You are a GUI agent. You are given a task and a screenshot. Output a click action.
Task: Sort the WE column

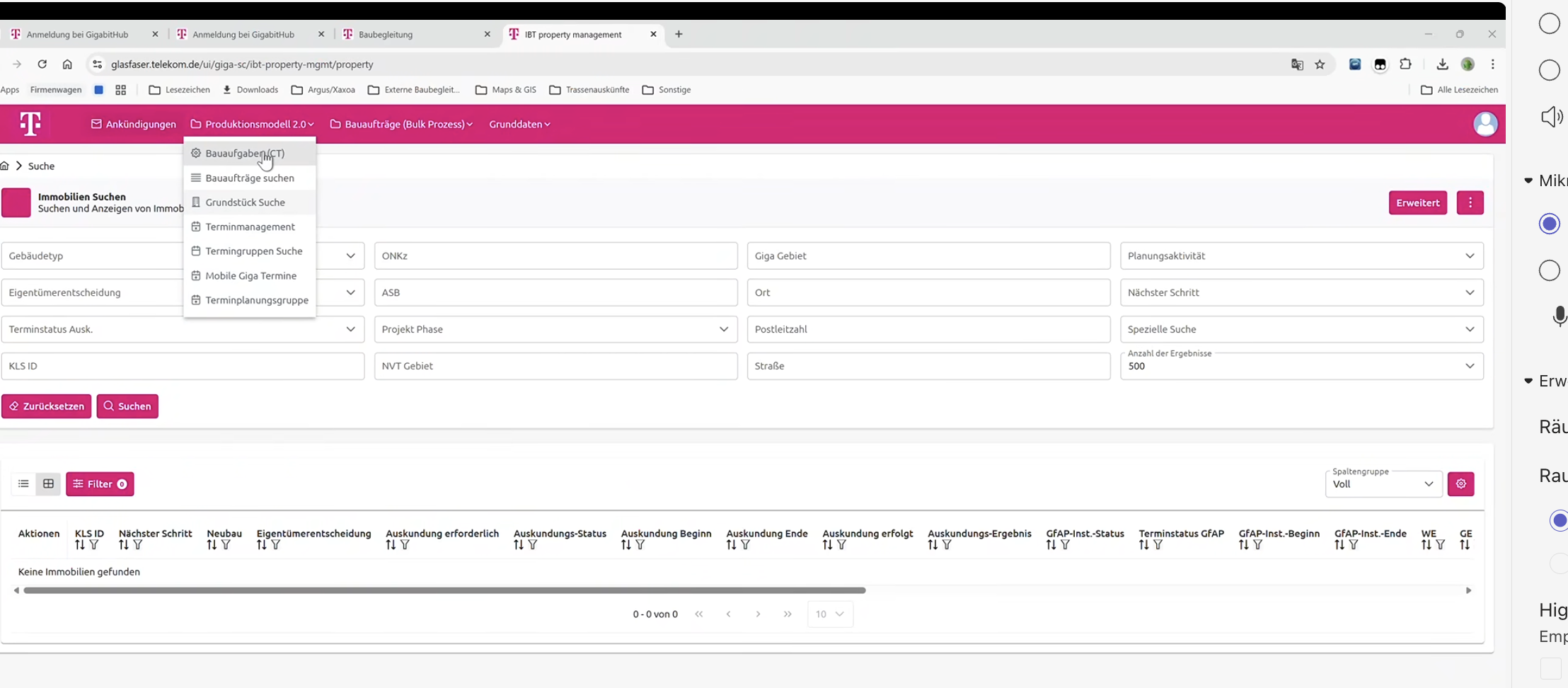pyautogui.click(x=1426, y=545)
